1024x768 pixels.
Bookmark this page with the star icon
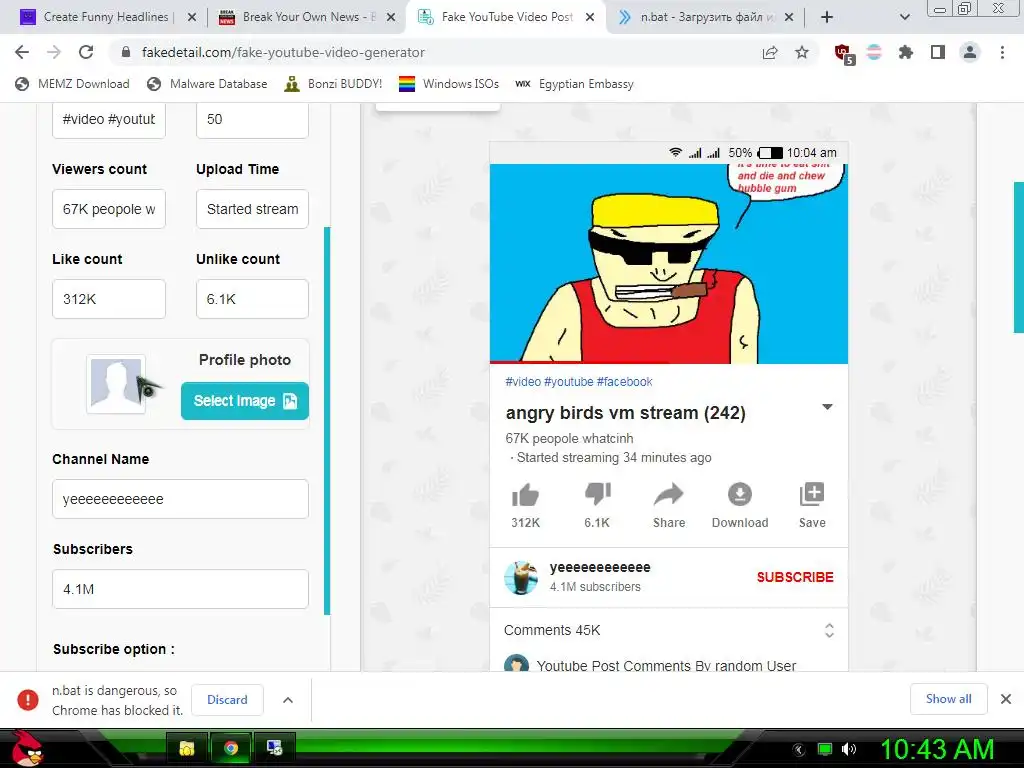[x=802, y=52]
